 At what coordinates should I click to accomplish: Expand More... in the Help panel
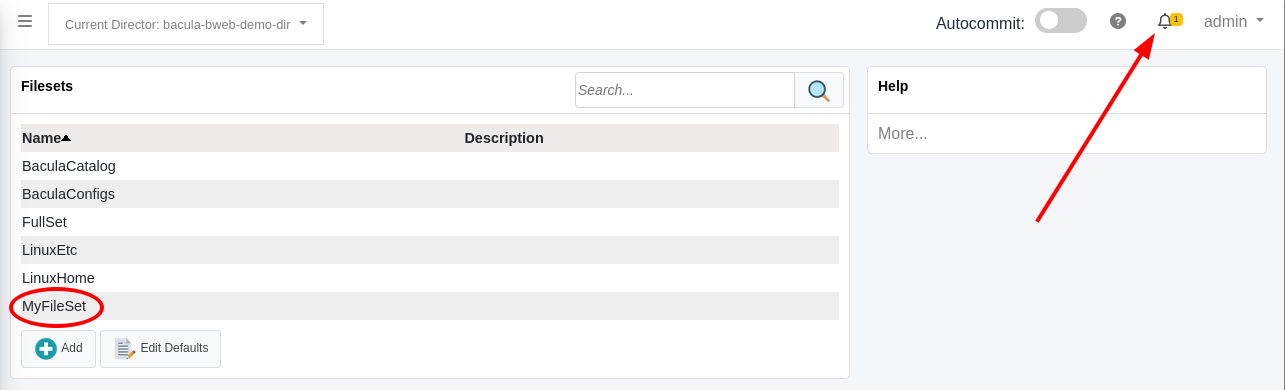902,133
